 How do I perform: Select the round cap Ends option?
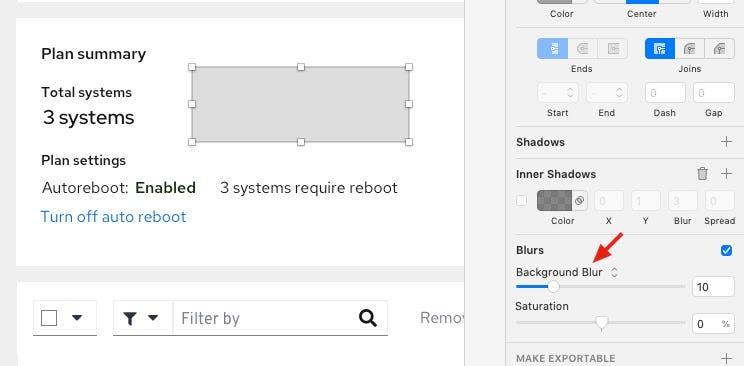tap(582, 49)
